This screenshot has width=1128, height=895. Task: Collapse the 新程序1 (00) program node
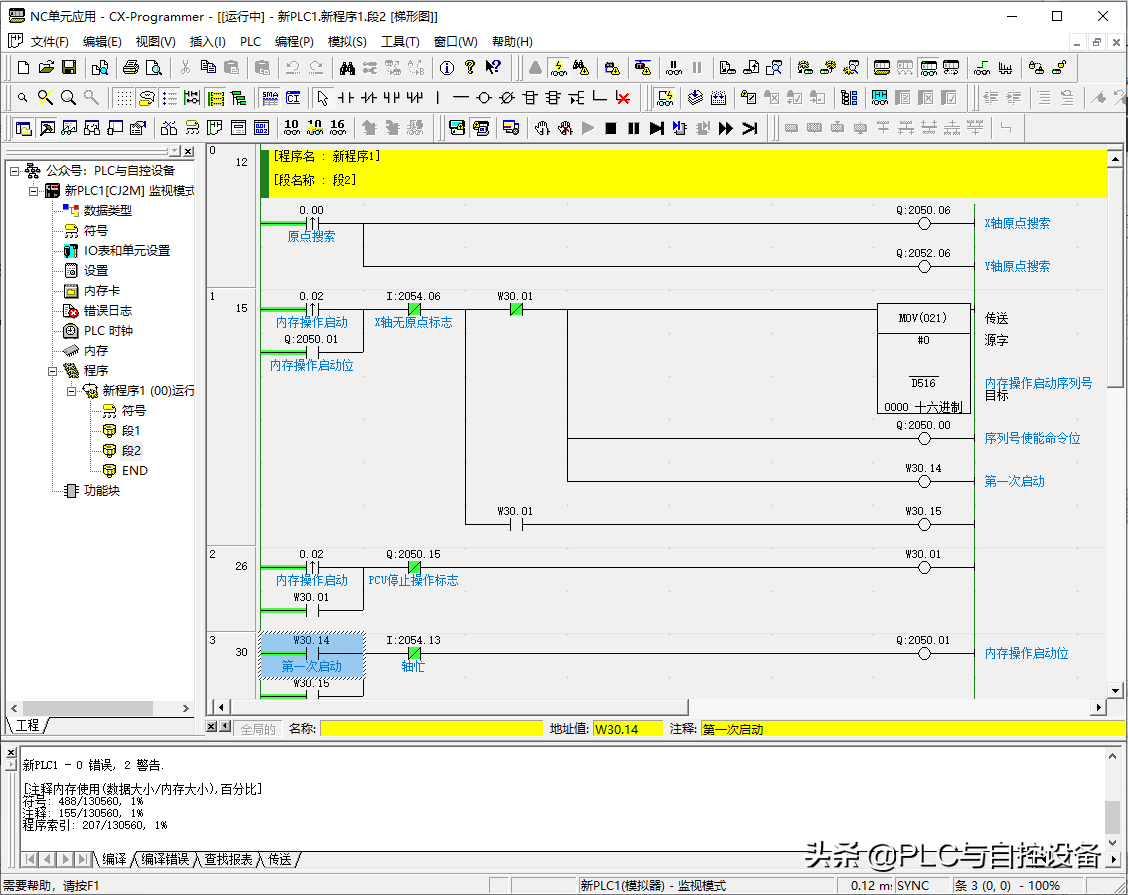point(72,391)
